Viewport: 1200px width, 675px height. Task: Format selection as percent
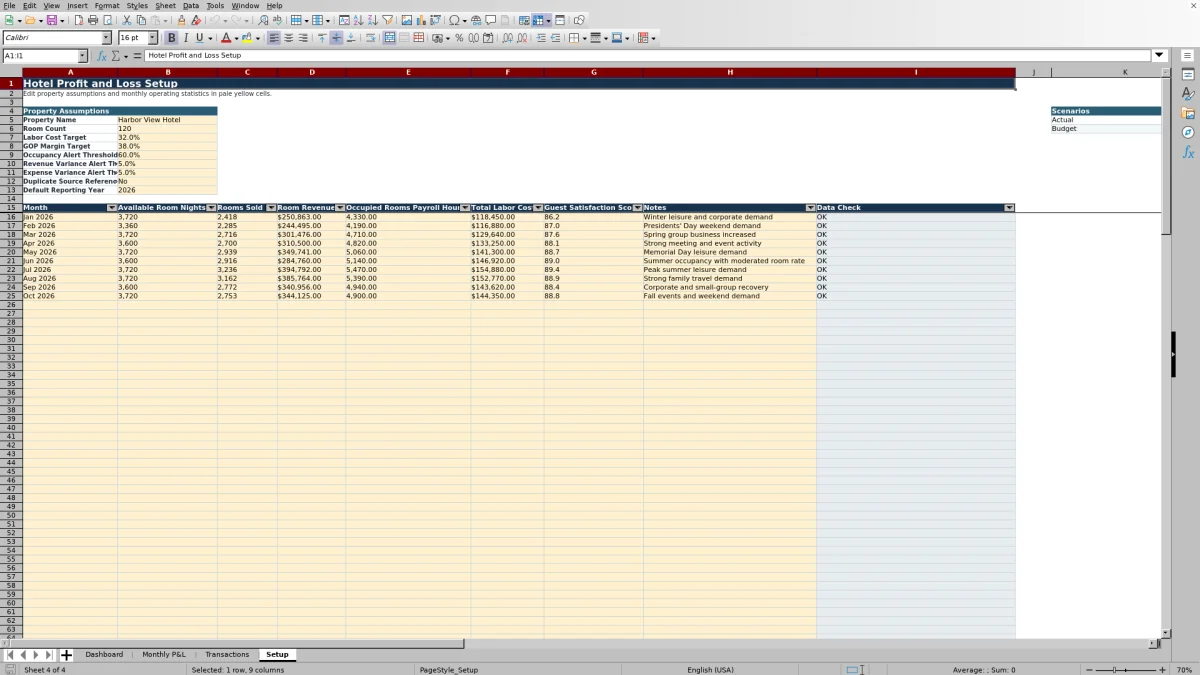(x=459, y=38)
